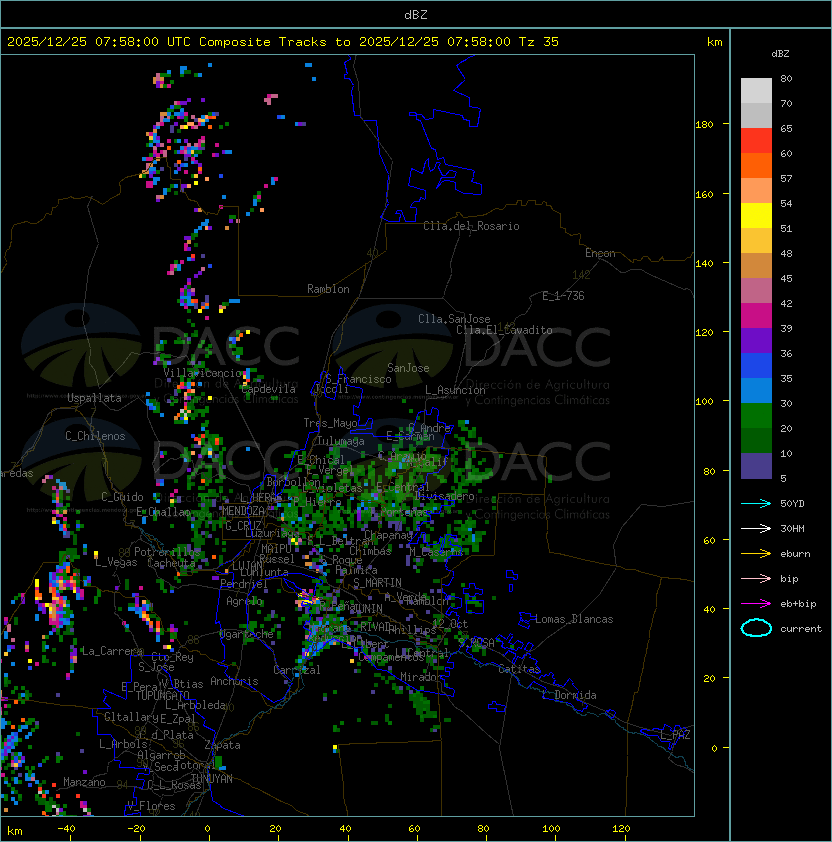Select the La_Carrera map label
832x842 pixels.
(112, 651)
